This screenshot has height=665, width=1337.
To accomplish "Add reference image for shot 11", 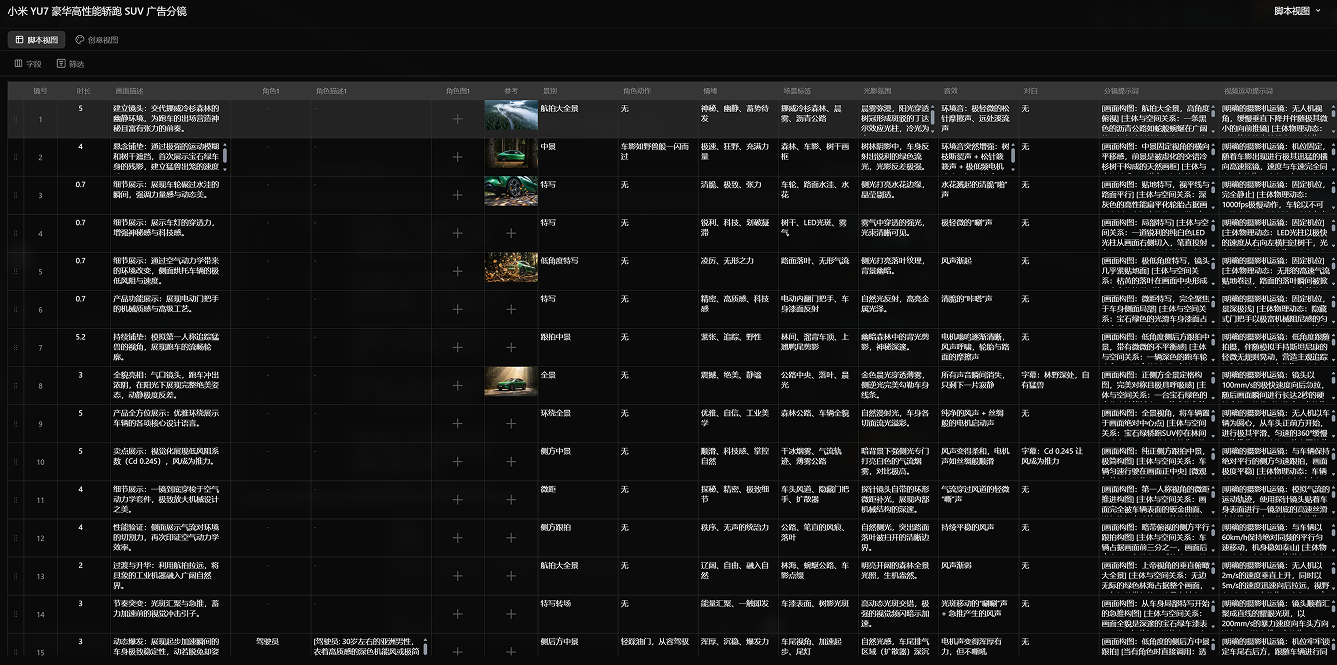I will click(511, 499).
